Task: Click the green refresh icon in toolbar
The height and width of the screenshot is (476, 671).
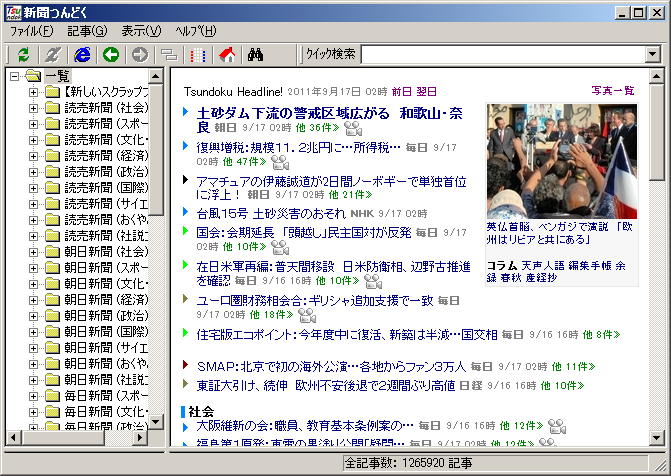Action: pyautogui.click(x=24, y=55)
